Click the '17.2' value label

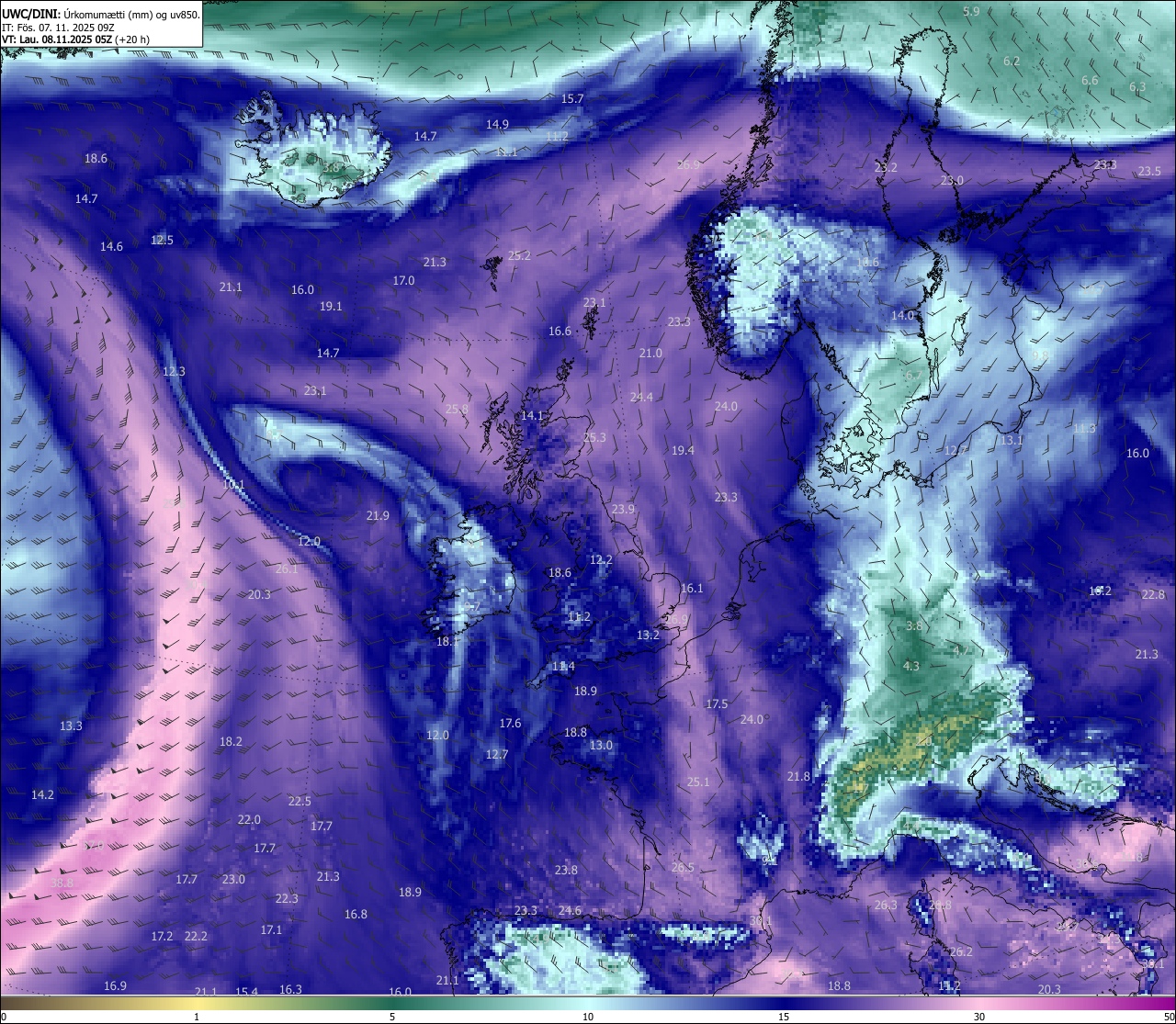coord(162,936)
